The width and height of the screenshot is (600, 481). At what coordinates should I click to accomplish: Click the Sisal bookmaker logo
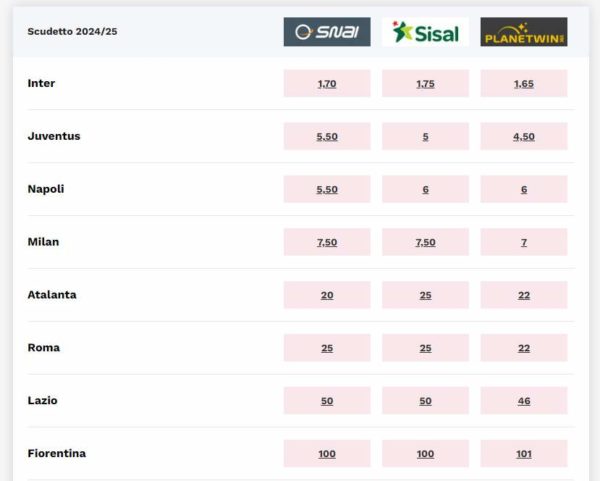click(x=425, y=32)
